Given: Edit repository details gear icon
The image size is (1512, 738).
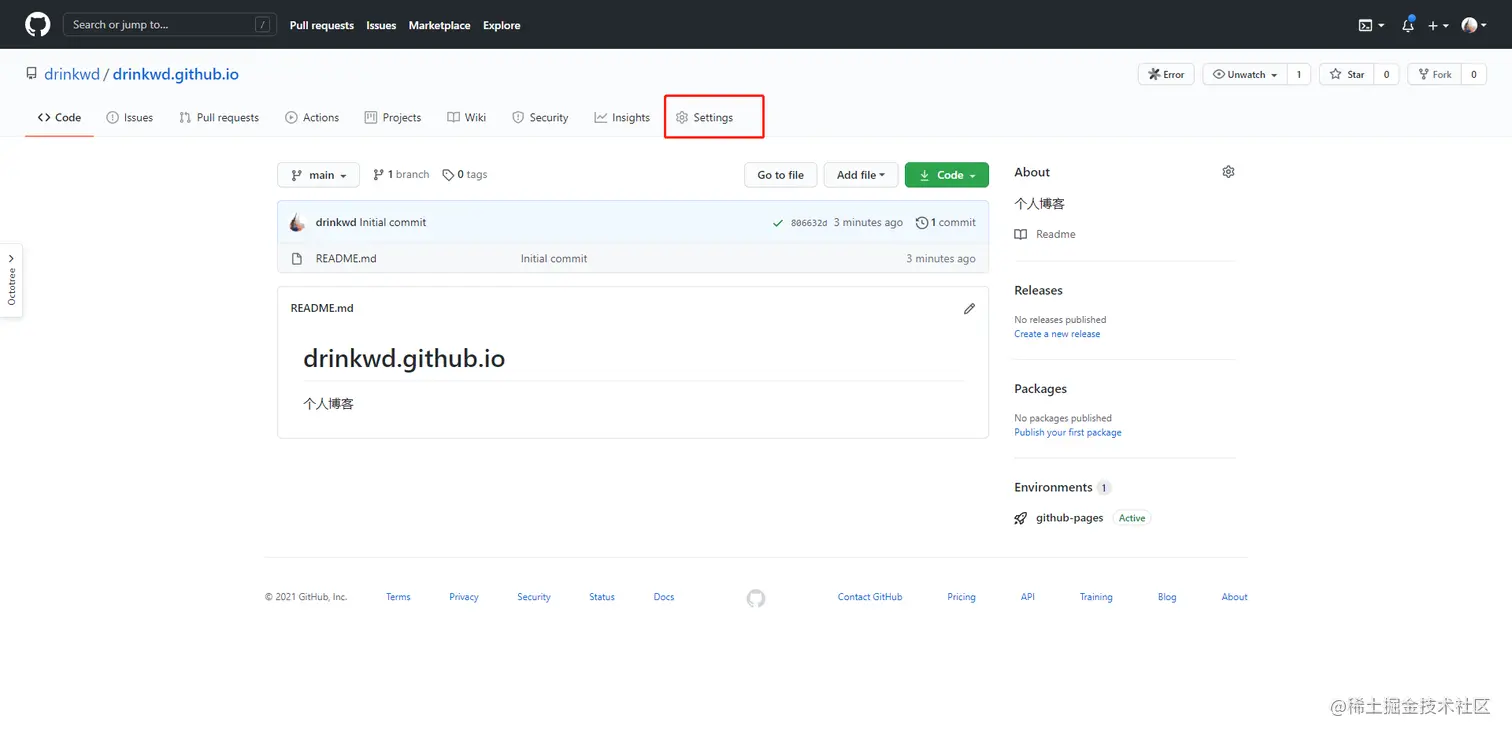Looking at the screenshot, I should 1228,172.
